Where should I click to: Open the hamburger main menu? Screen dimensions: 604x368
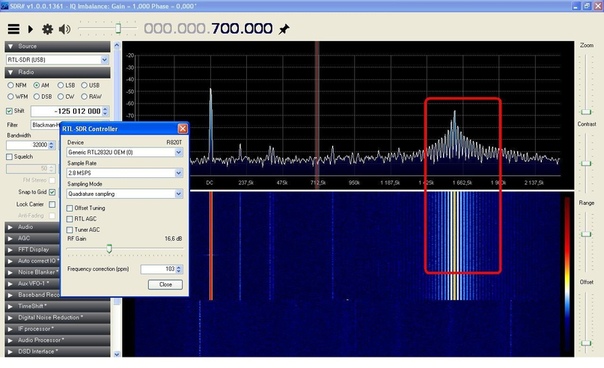pyautogui.click(x=13, y=29)
